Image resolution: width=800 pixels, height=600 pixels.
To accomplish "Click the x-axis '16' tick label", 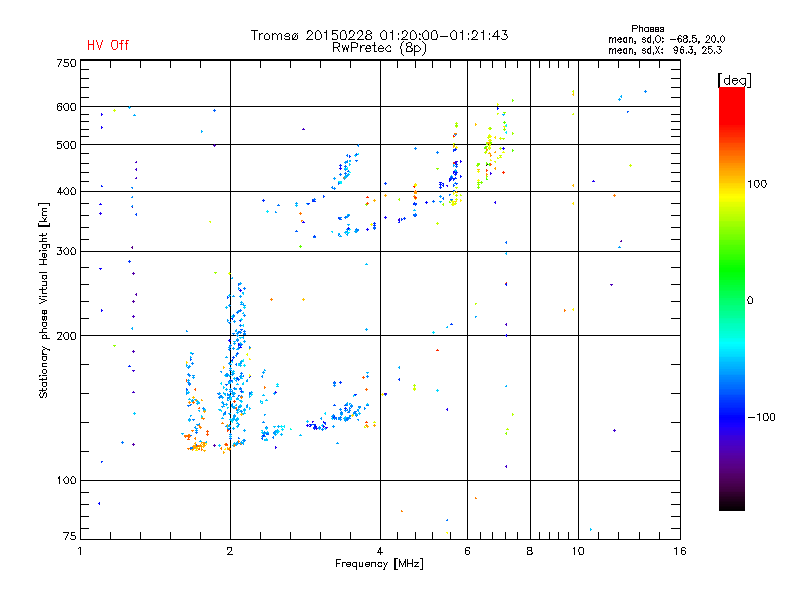I will (680, 551).
